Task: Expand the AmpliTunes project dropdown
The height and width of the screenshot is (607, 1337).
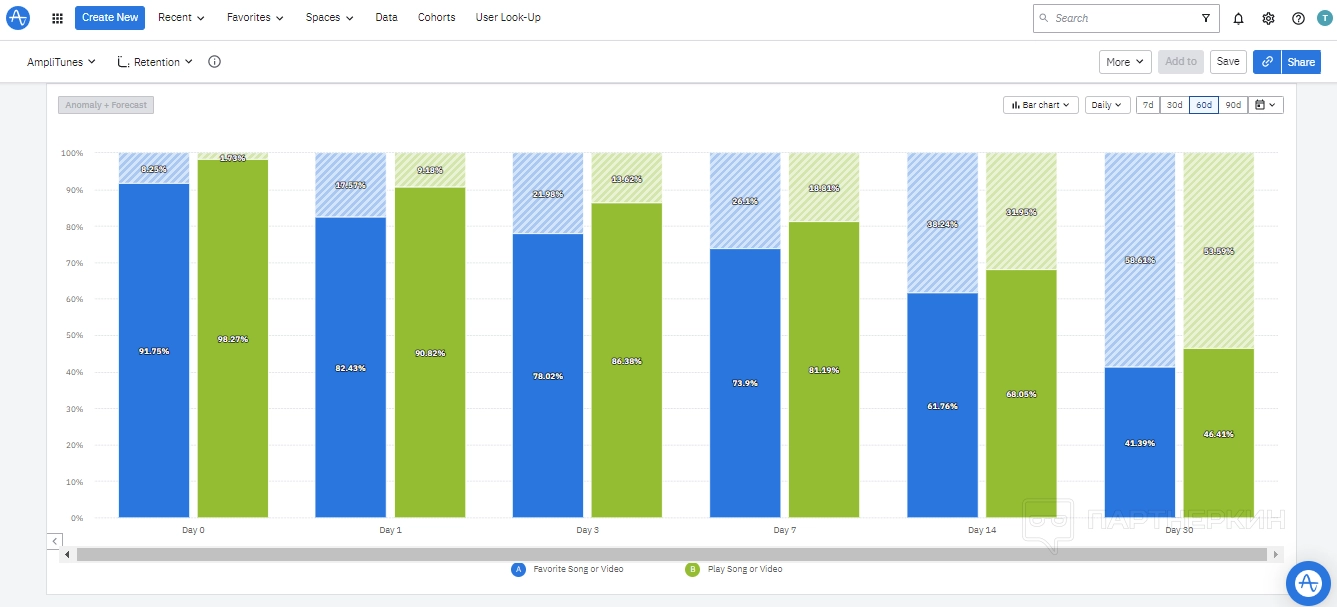Action: [61, 62]
